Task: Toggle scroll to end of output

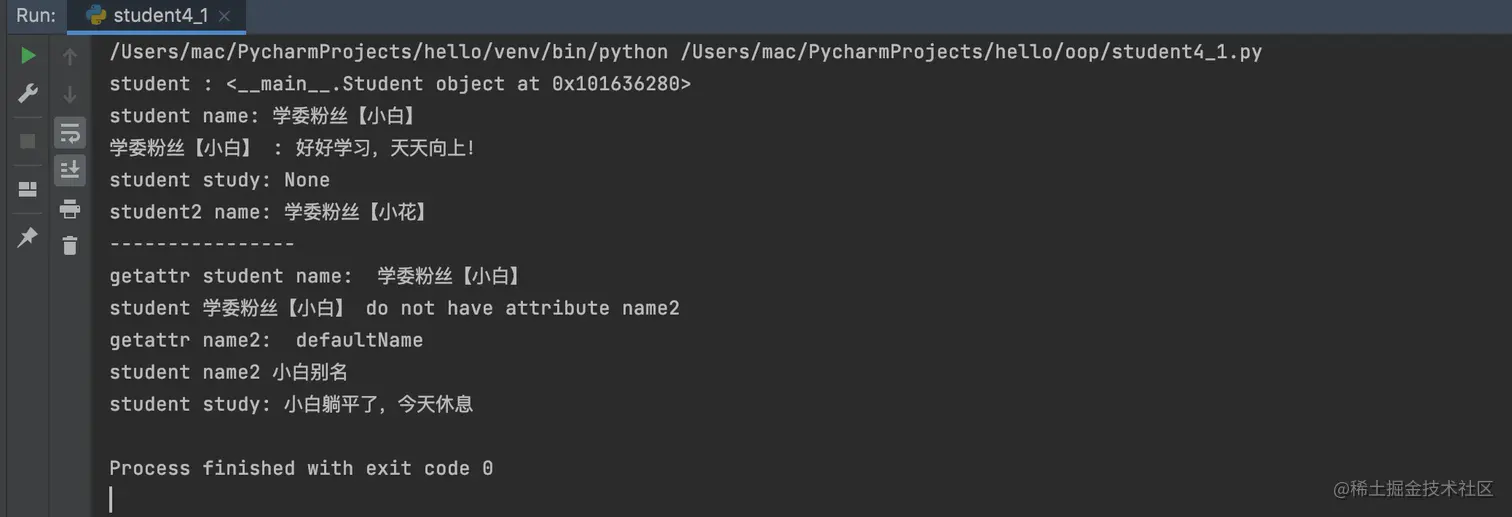Action: [x=70, y=170]
